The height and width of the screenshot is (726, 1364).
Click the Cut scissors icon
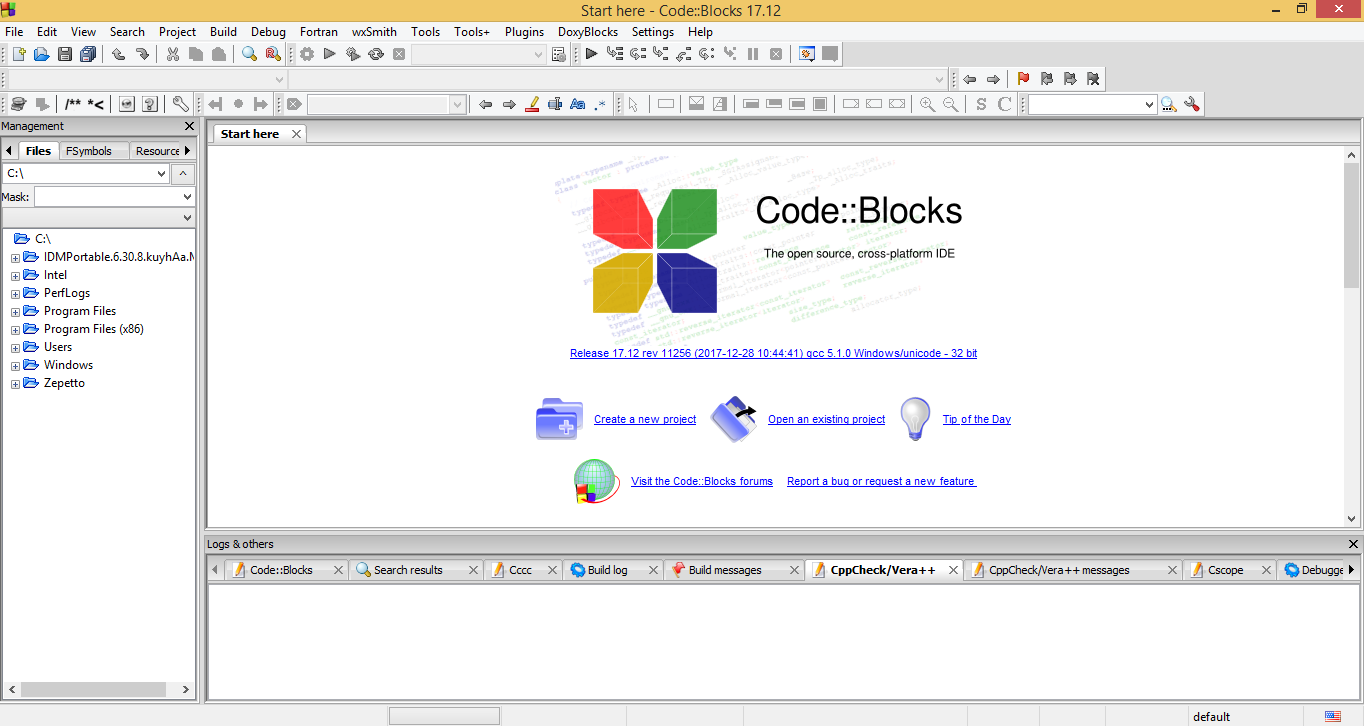[x=172, y=54]
